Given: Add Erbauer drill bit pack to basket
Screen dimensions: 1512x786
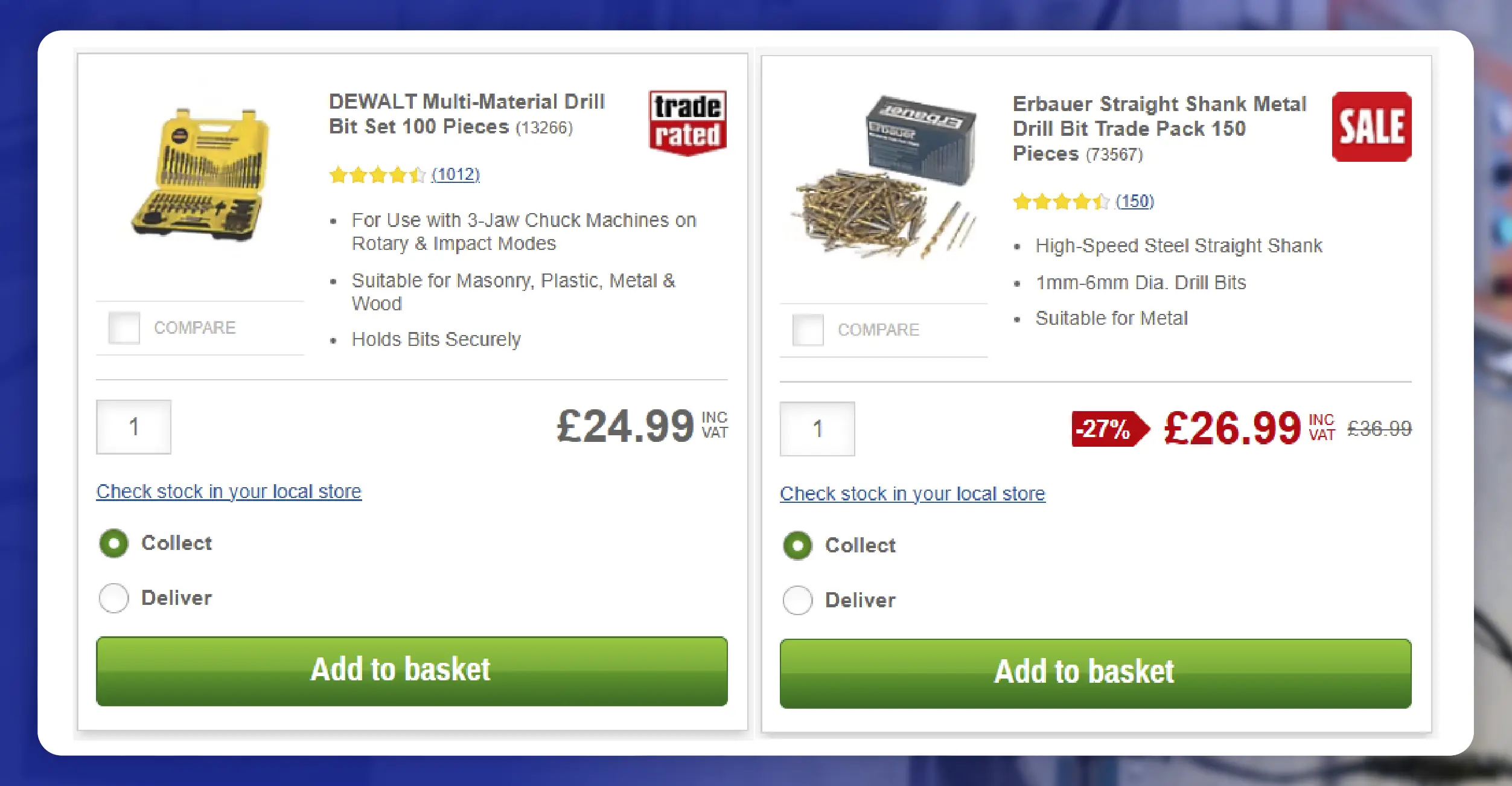Looking at the screenshot, I should coord(1096,673).
